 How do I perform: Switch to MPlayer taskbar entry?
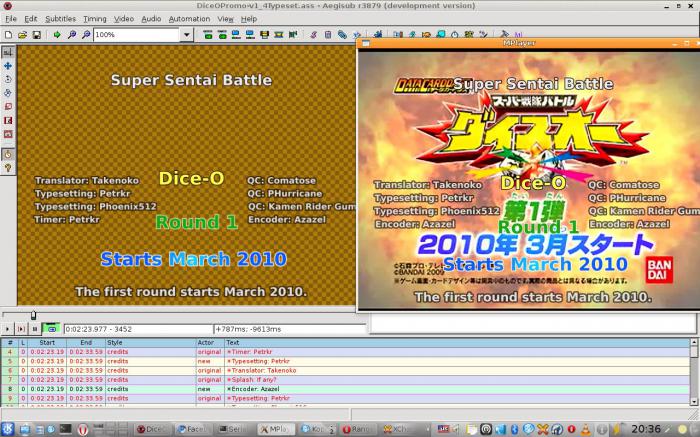point(276,429)
